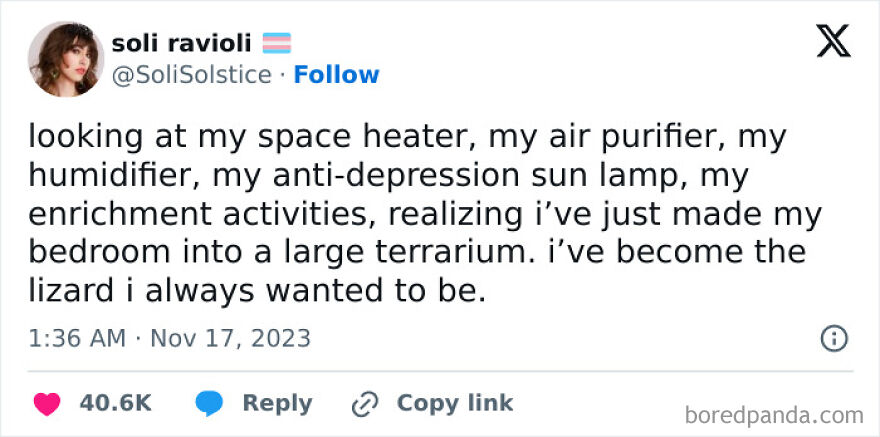Click the flag emoji beside the name
The width and height of the screenshot is (880, 437).
click(x=277, y=43)
